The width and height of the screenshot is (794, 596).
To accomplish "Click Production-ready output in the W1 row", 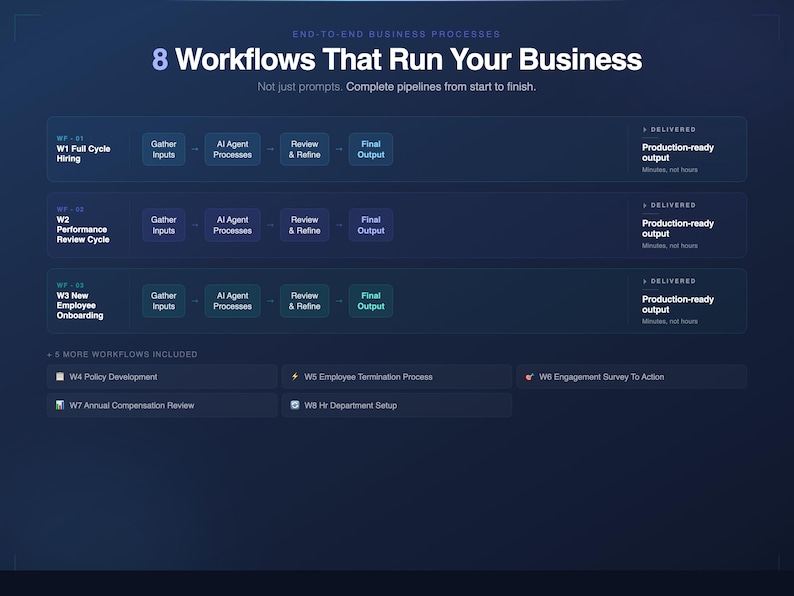I will [x=678, y=152].
